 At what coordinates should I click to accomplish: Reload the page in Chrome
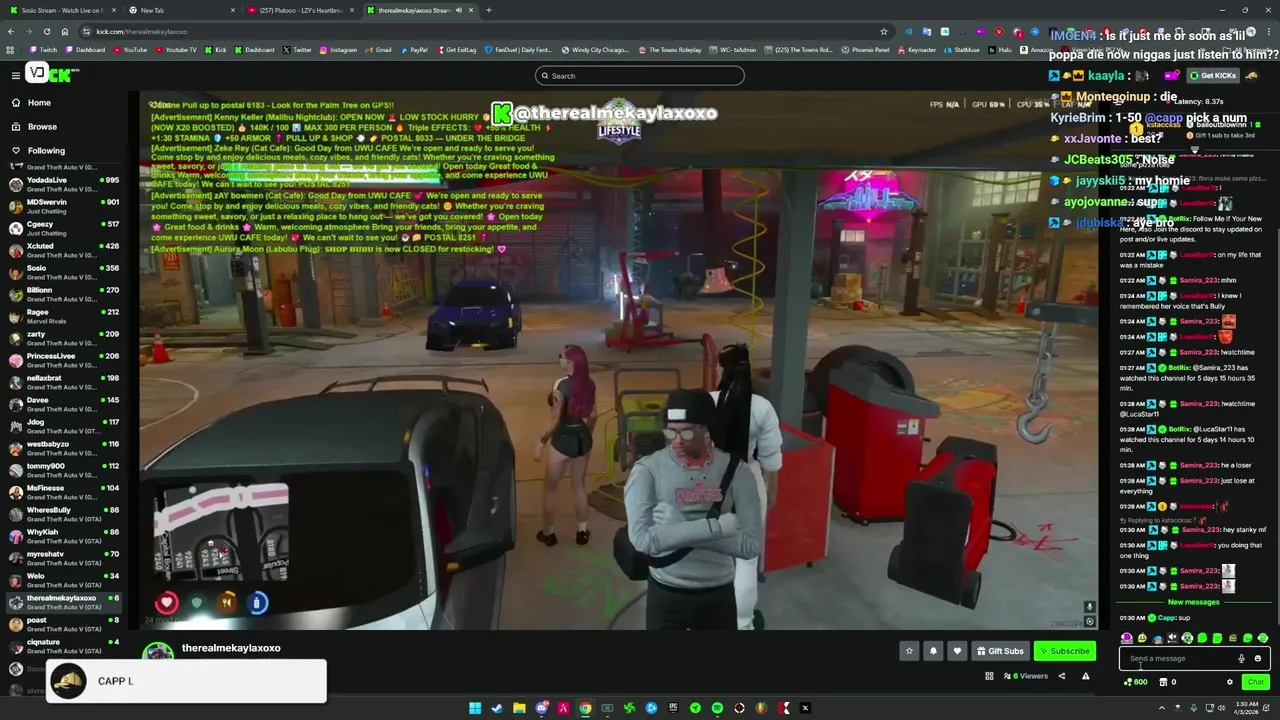[47, 31]
